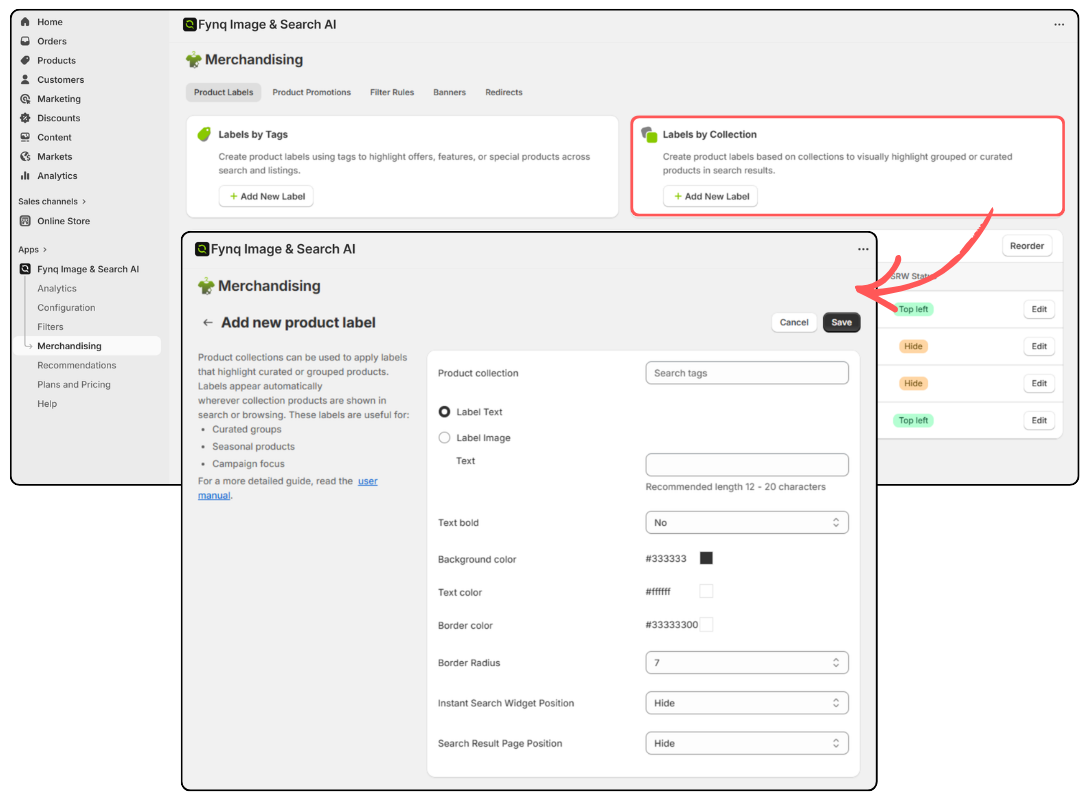
Task: Click the Merchandising icon in back window
Action: [x=194, y=60]
